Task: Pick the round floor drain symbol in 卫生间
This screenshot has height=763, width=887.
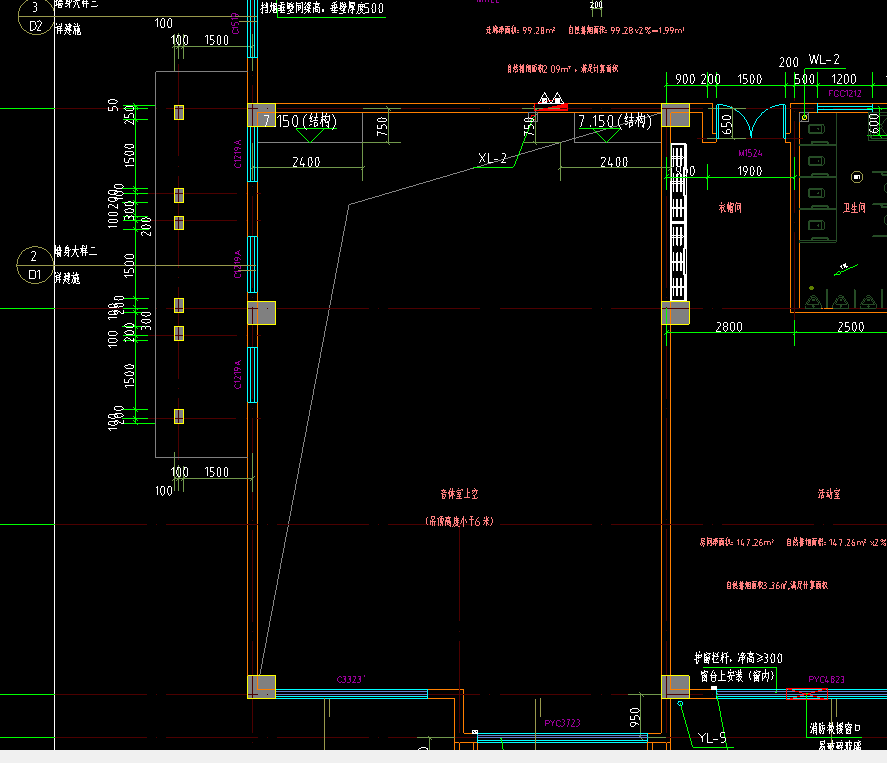Action: point(857,177)
